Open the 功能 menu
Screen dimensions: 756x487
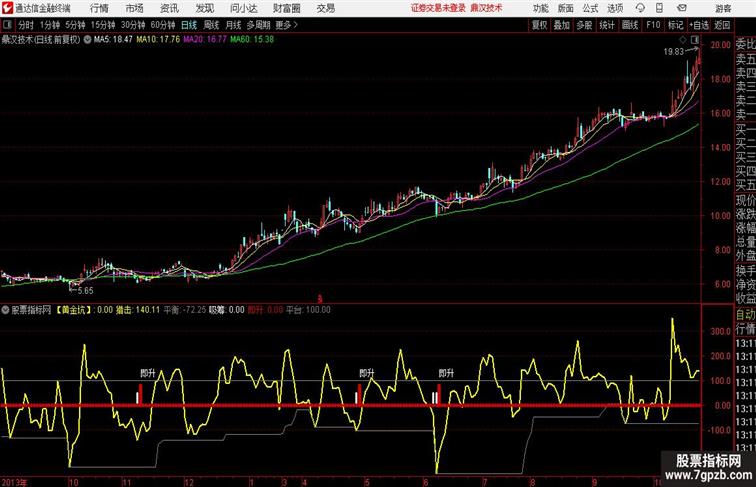click(540, 8)
